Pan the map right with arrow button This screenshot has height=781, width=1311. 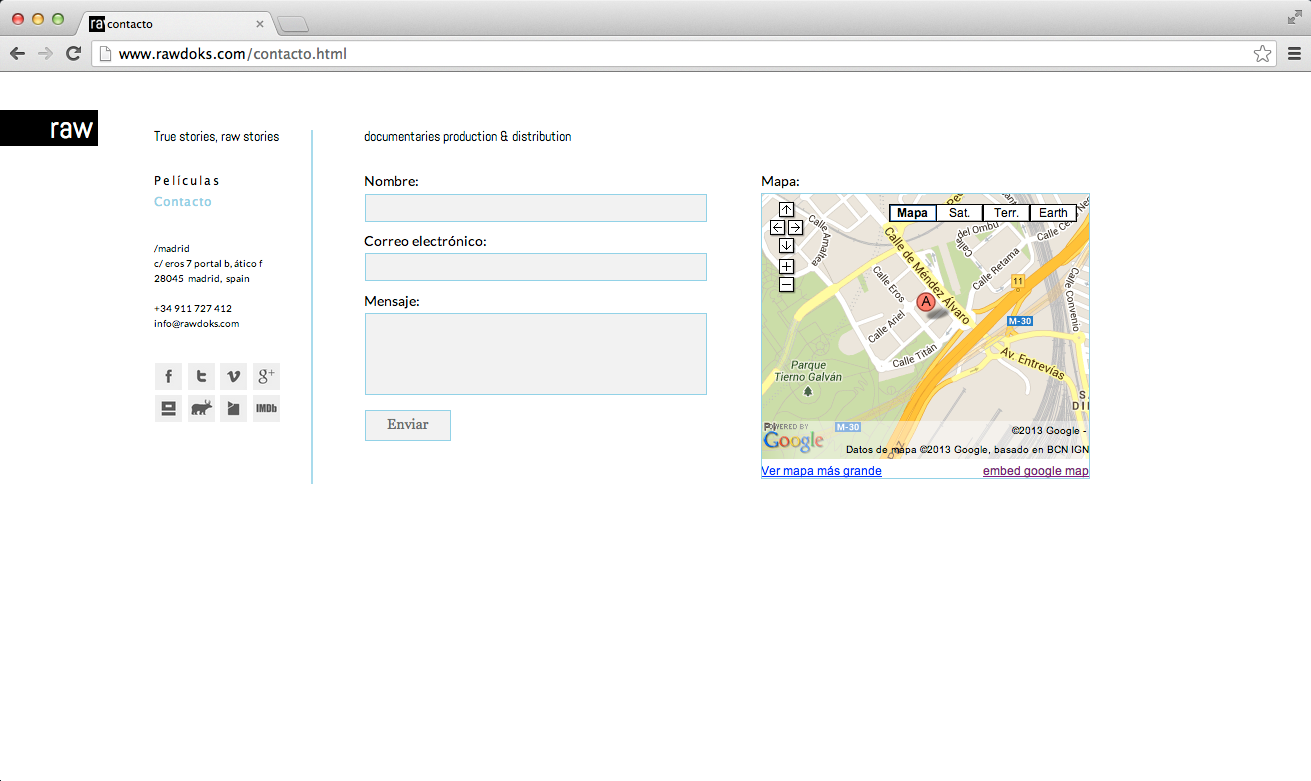click(795, 228)
